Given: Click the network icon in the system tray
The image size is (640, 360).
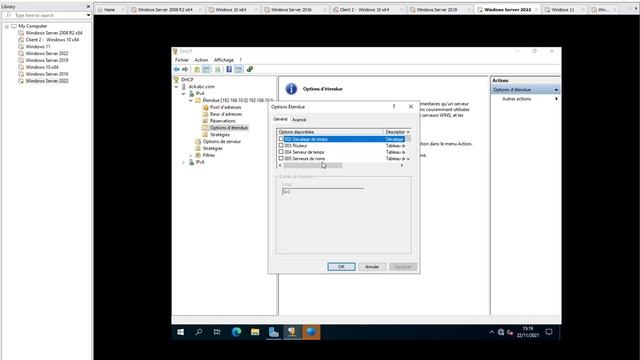Looking at the screenshot, I should pos(501,333).
